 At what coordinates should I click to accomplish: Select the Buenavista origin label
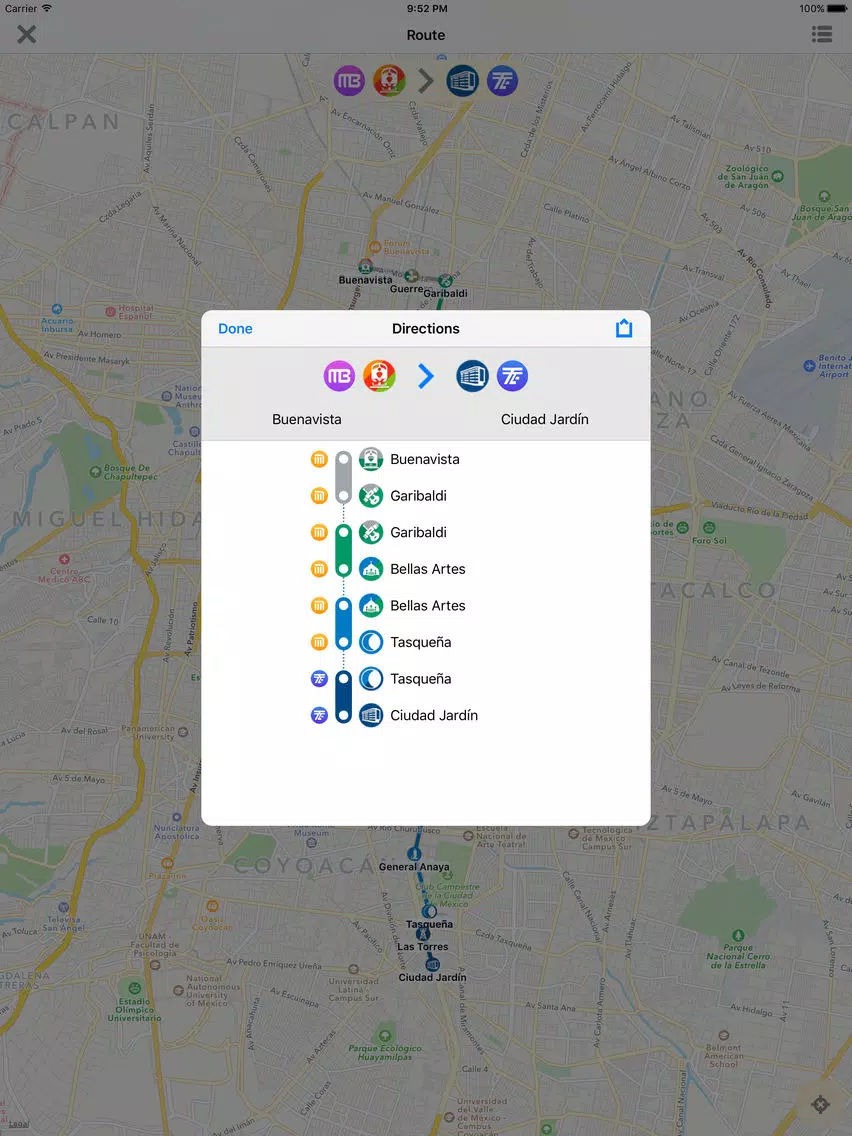click(306, 419)
